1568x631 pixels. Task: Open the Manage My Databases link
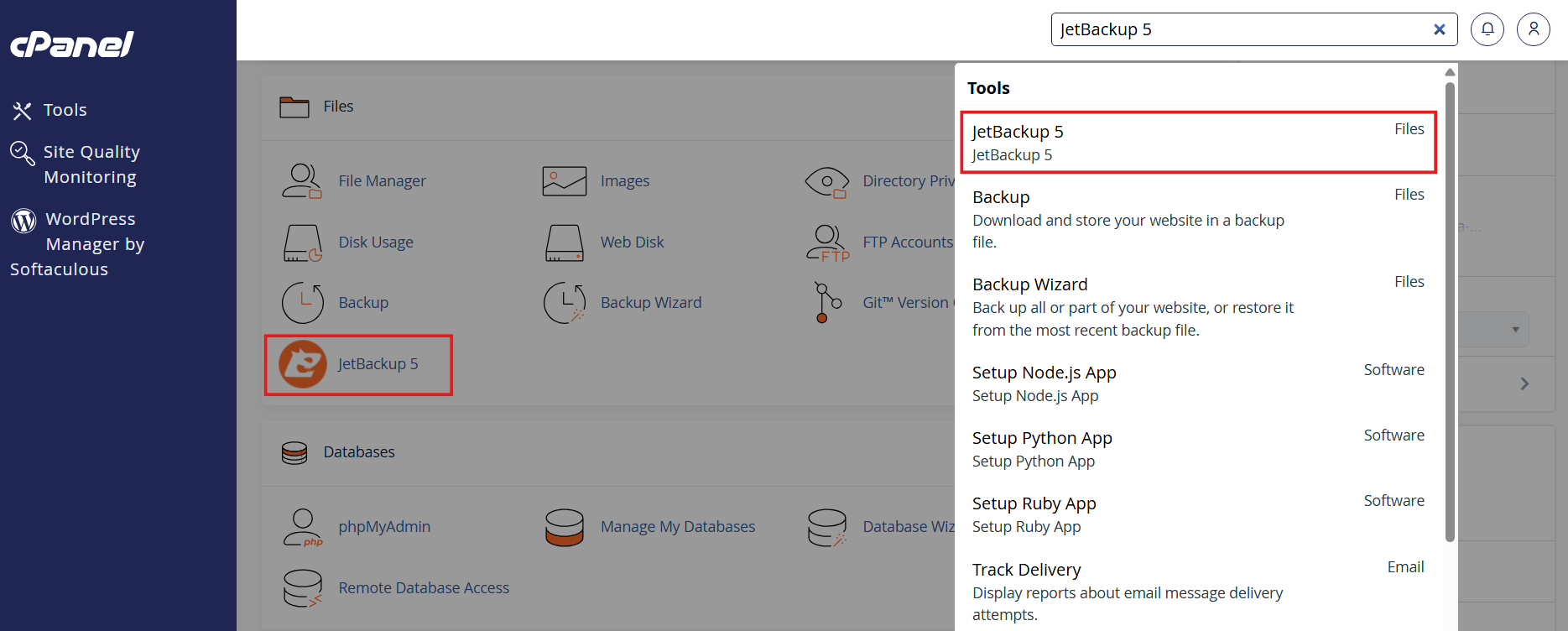(678, 527)
